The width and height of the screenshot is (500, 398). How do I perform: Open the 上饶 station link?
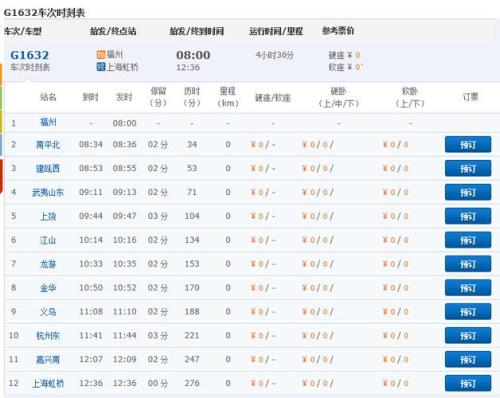coord(48,216)
